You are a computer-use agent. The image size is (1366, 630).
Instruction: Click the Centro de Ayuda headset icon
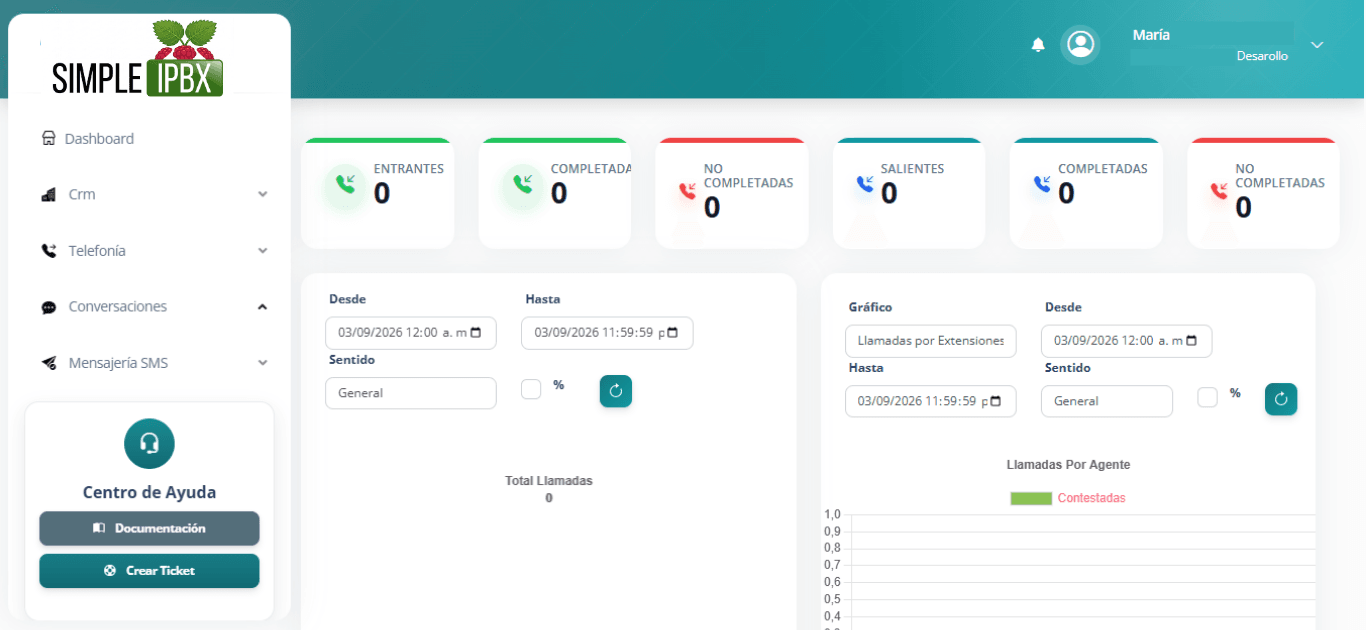click(149, 443)
